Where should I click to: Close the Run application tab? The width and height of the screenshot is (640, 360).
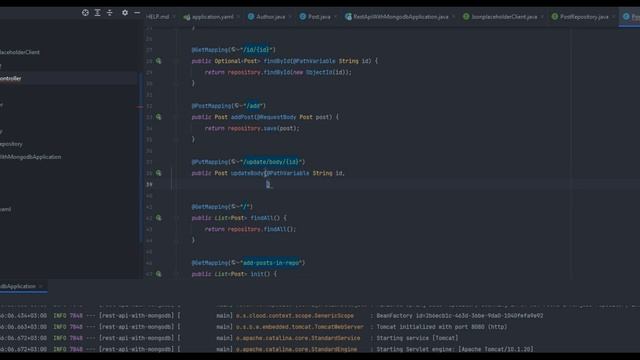(40, 286)
